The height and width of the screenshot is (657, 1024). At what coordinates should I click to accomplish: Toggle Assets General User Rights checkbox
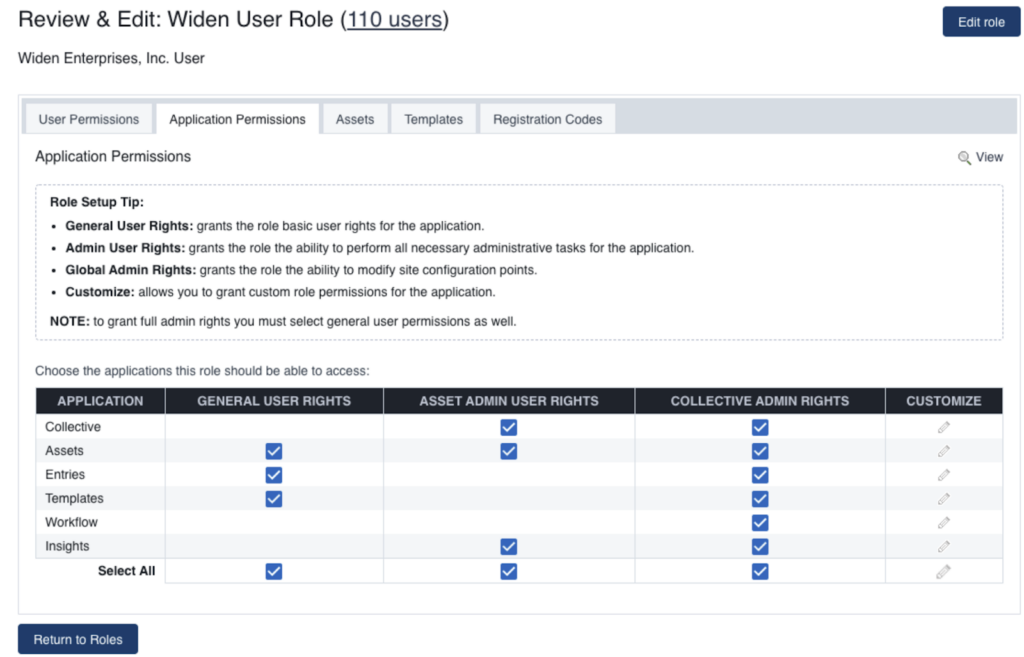click(274, 451)
